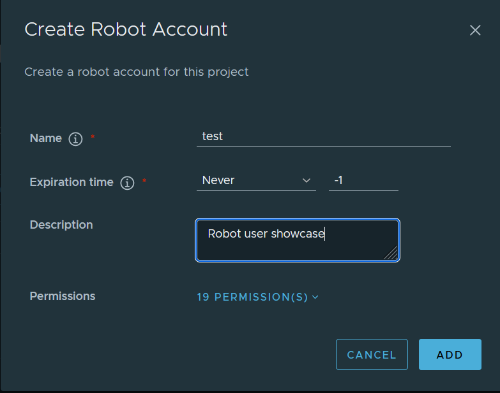The height and width of the screenshot is (393, 500).
Task: Click the ADD button
Action: (450, 355)
